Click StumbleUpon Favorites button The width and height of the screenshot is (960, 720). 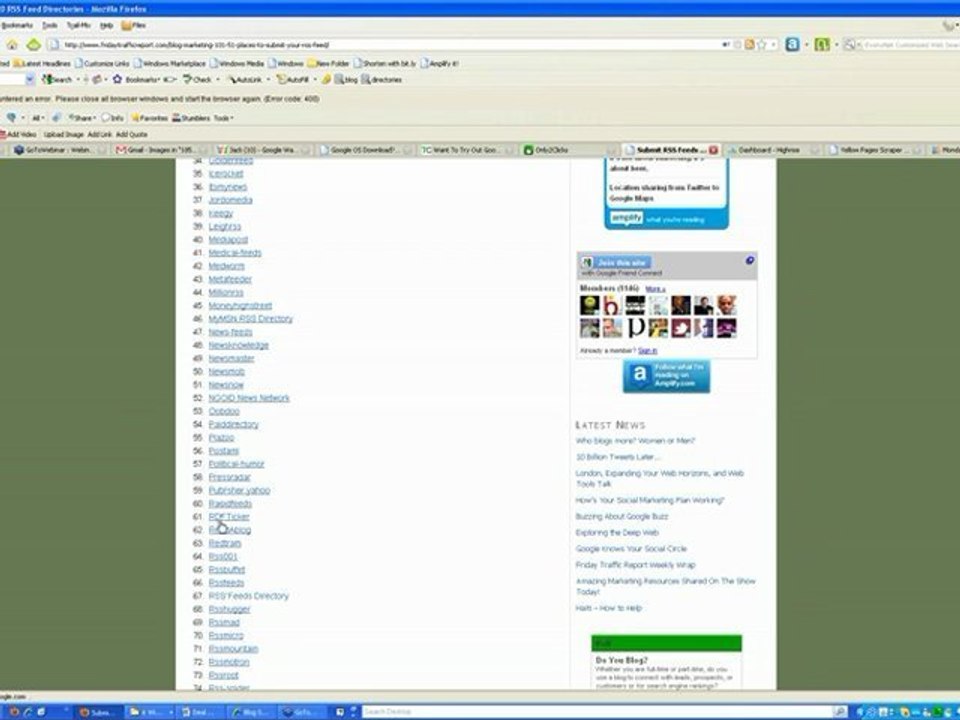point(149,118)
